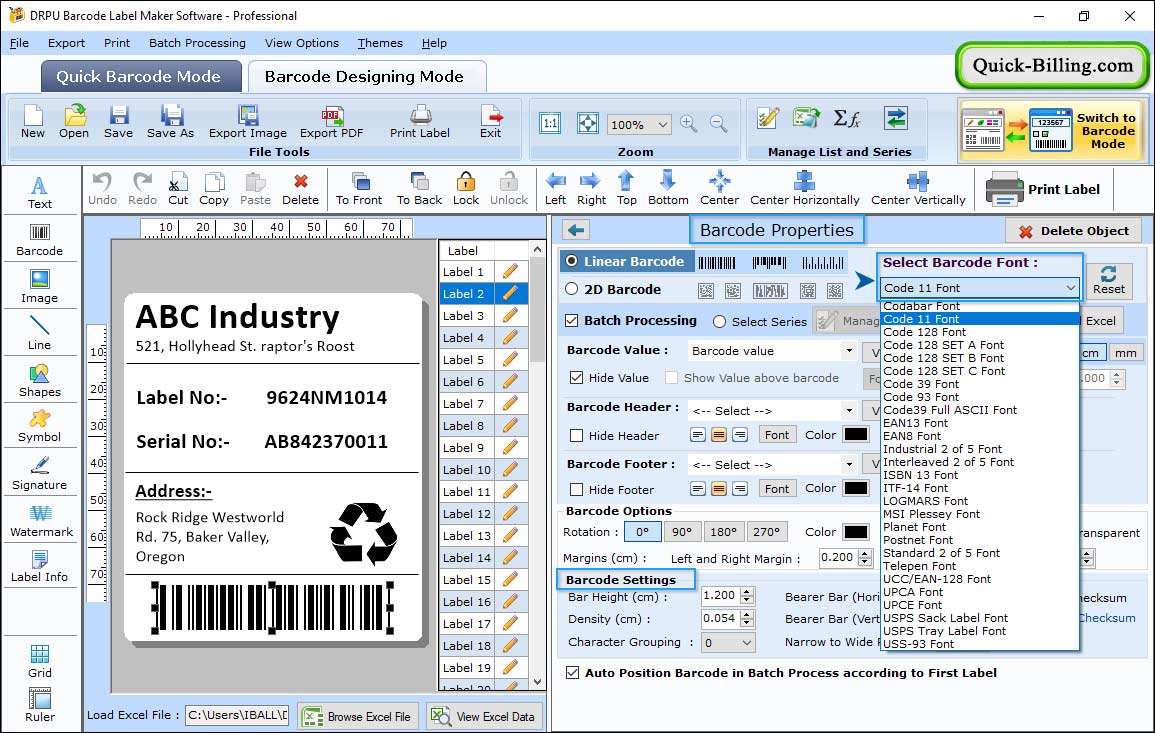Click Center Horizontally alignment icon
Viewport: 1155px width, 733px height.
coord(804,189)
